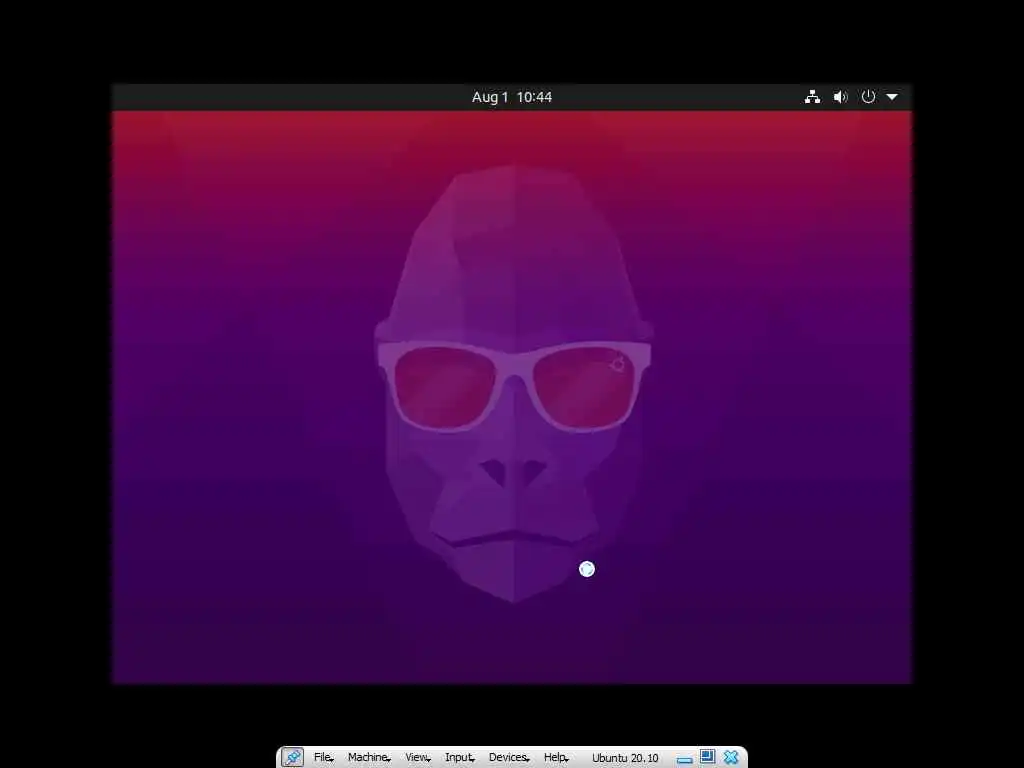
Task: Open the Input menu
Action: click(x=460, y=758)
